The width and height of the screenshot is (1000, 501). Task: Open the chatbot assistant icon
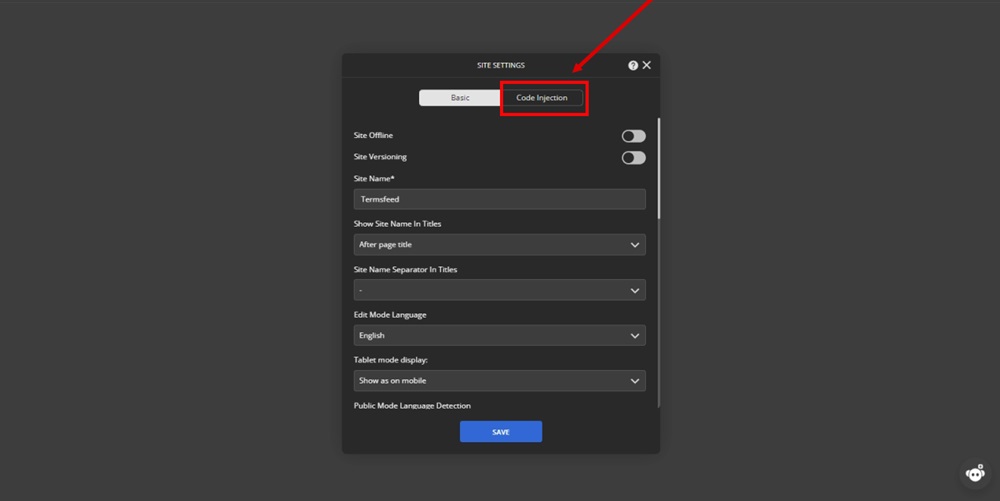tap(975, 474)
